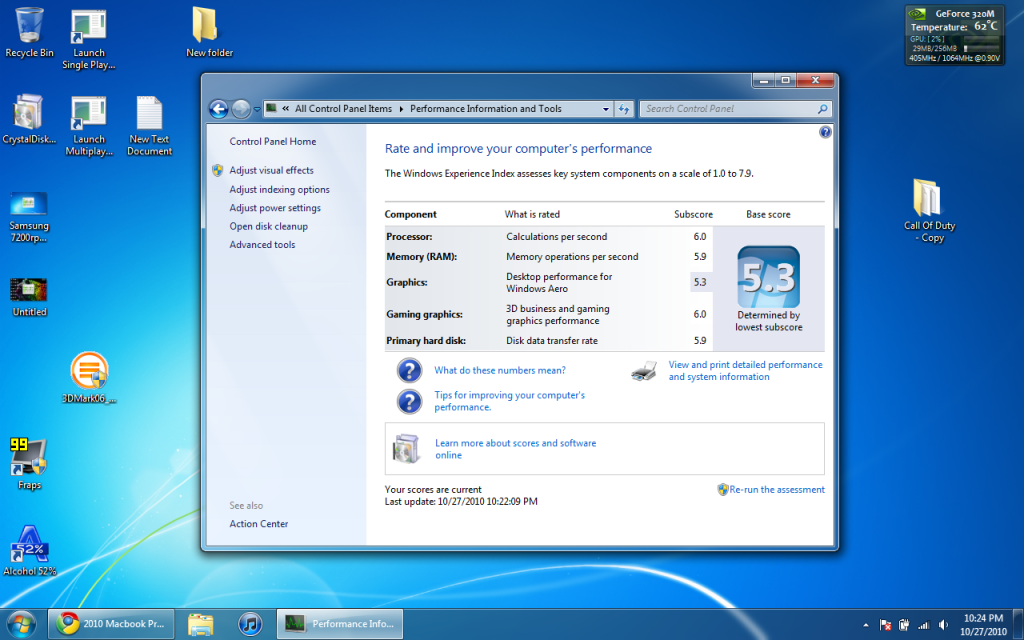Open Help via the blue question icon
The height and width of the screenshot is (640, 1024).
click(x=825, y=133)
